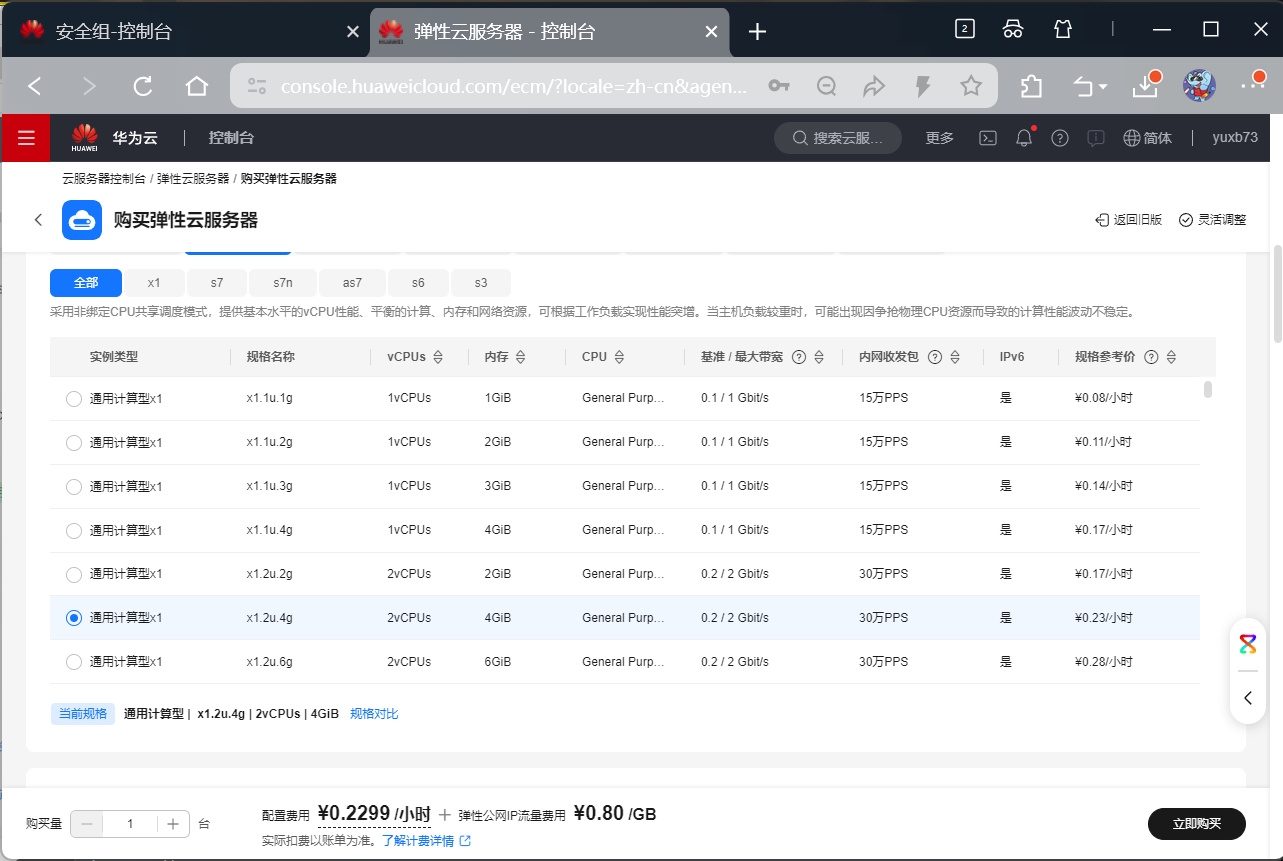The height and width of the screenshot is (861, 1283).
Task: Close the 安全组-控制台 tab
Action: 352,32
